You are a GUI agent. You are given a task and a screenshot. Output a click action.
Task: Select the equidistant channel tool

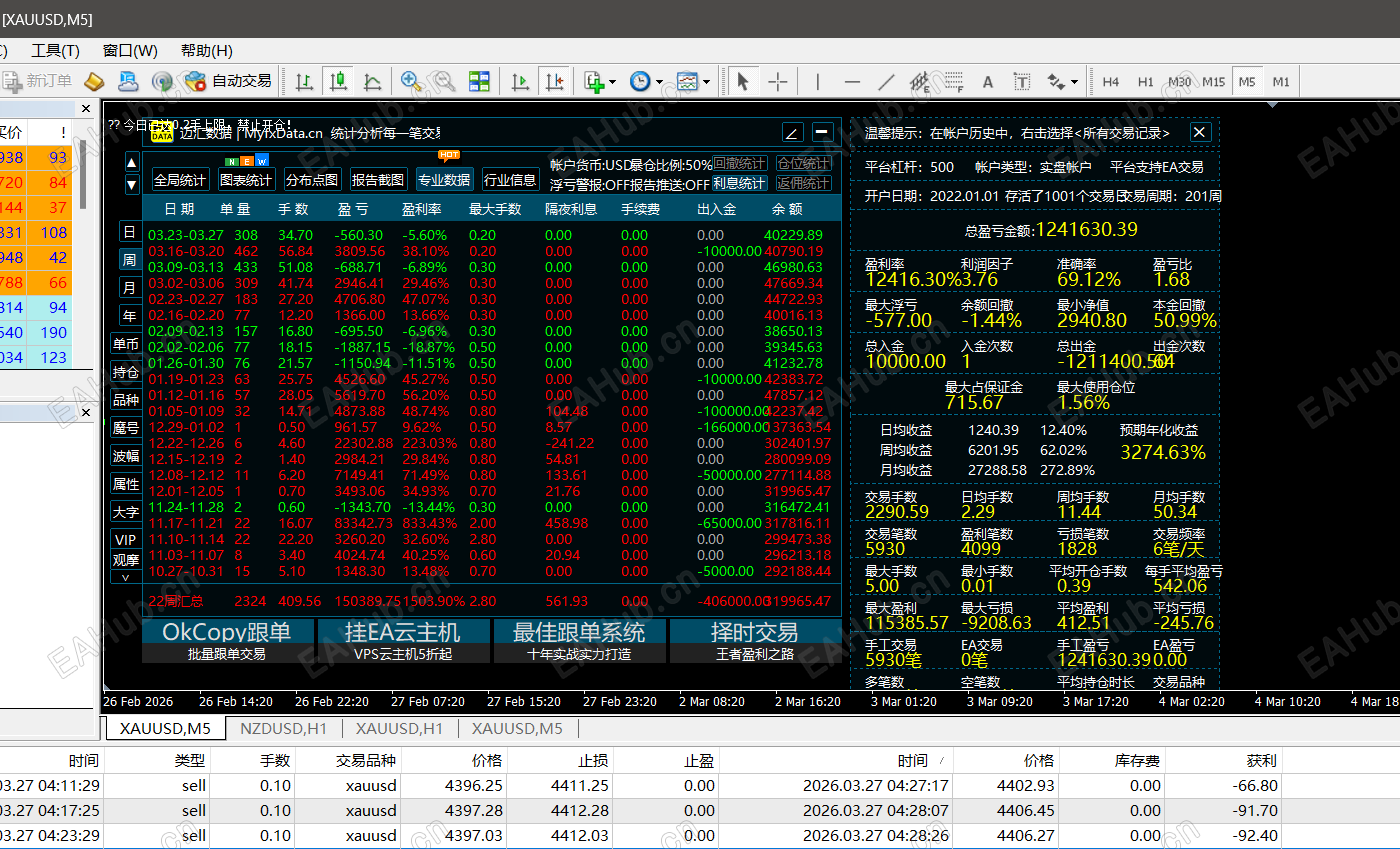pyautogui.click(x=920, y=81)
